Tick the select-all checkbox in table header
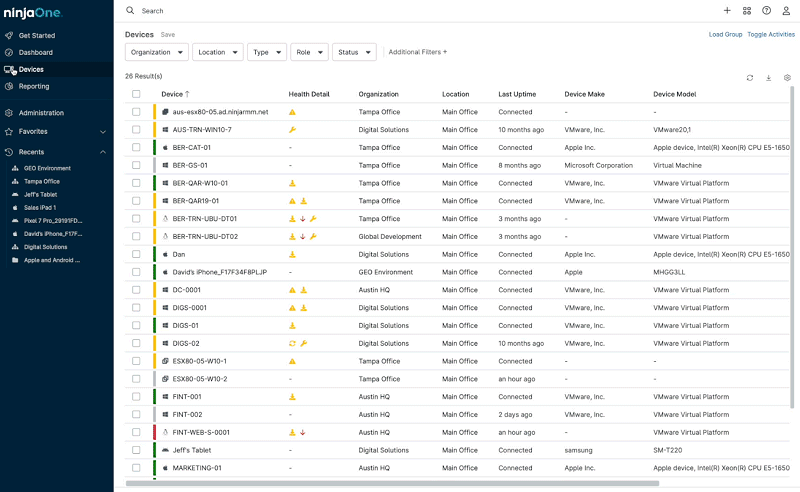This screenshot has width=800, height=492. [x=136, y=94]
